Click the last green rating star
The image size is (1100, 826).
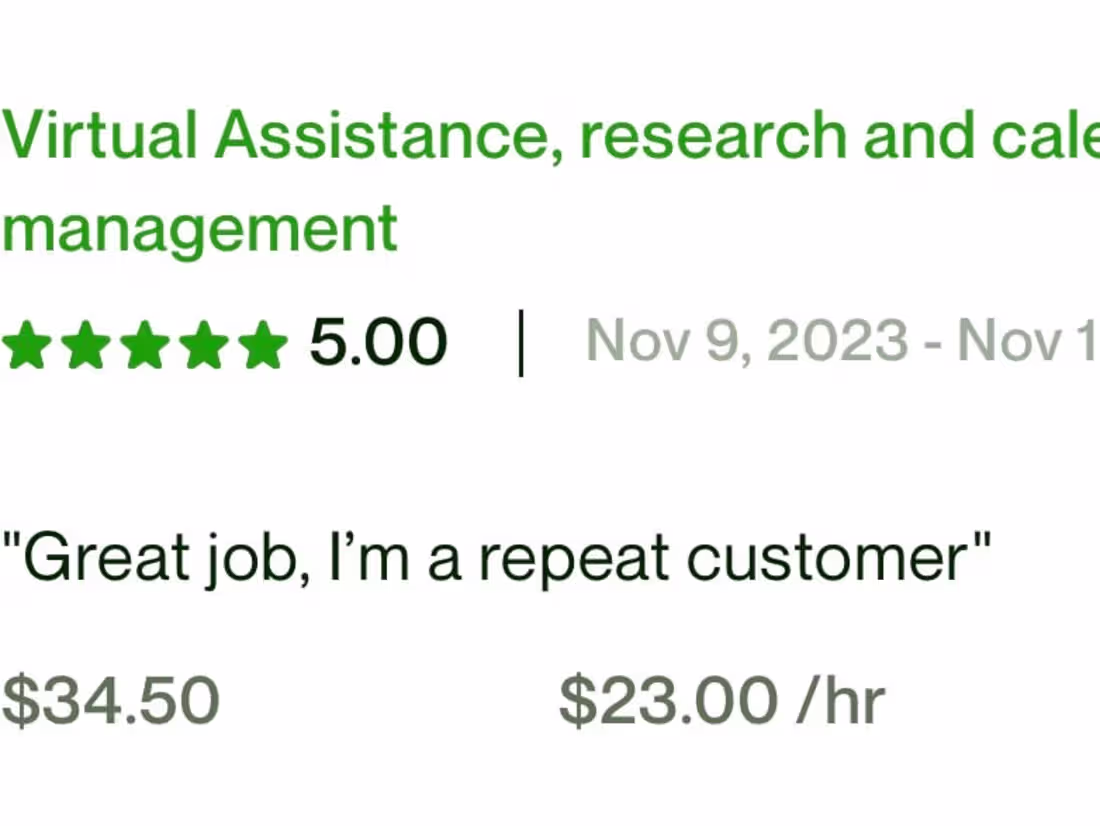262,344
